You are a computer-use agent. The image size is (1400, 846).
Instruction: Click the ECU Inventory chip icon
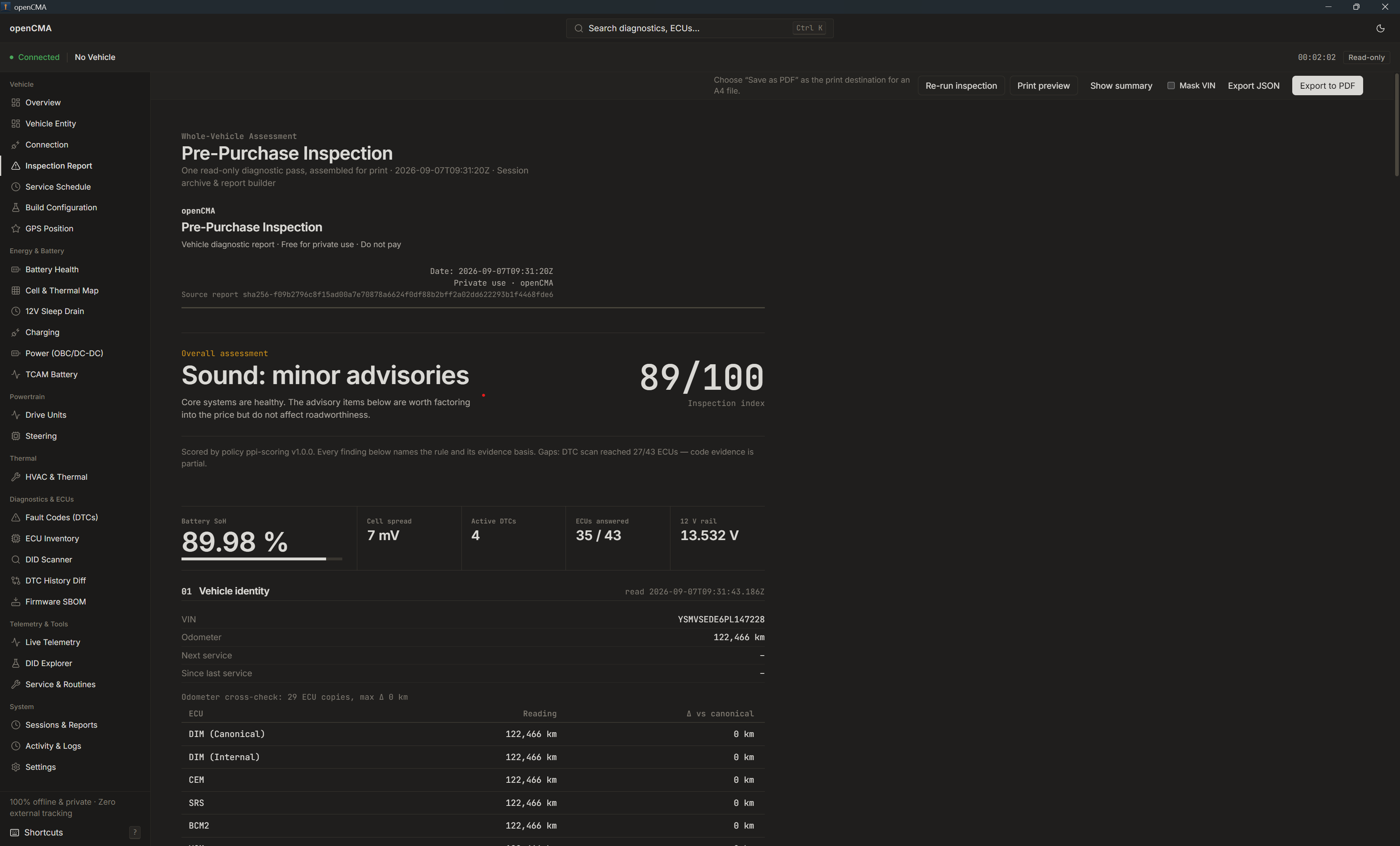pyautogui.click(x=15, y=538)
